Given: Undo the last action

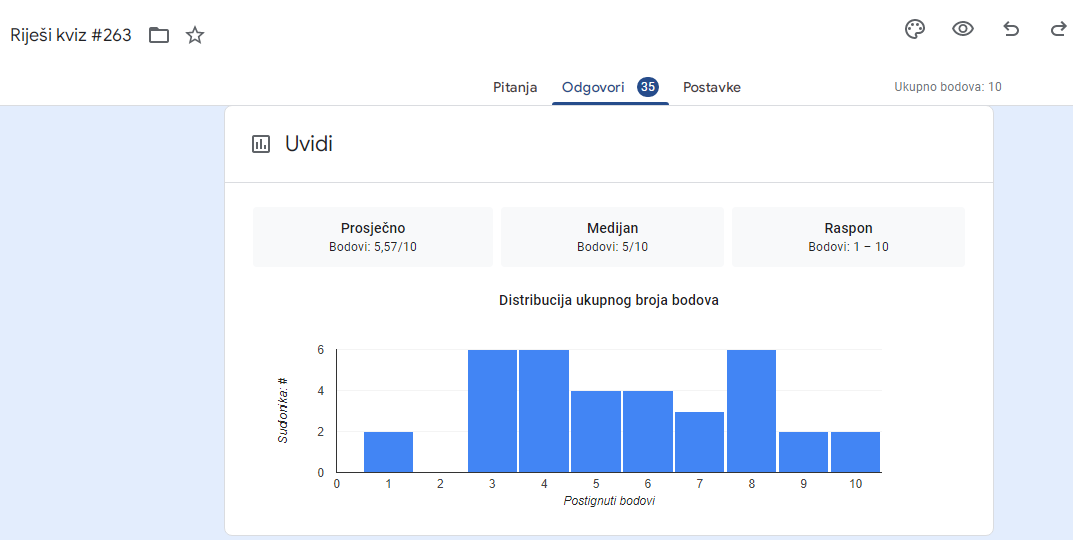Looking at the screenshot, I should pos(1011,29).
